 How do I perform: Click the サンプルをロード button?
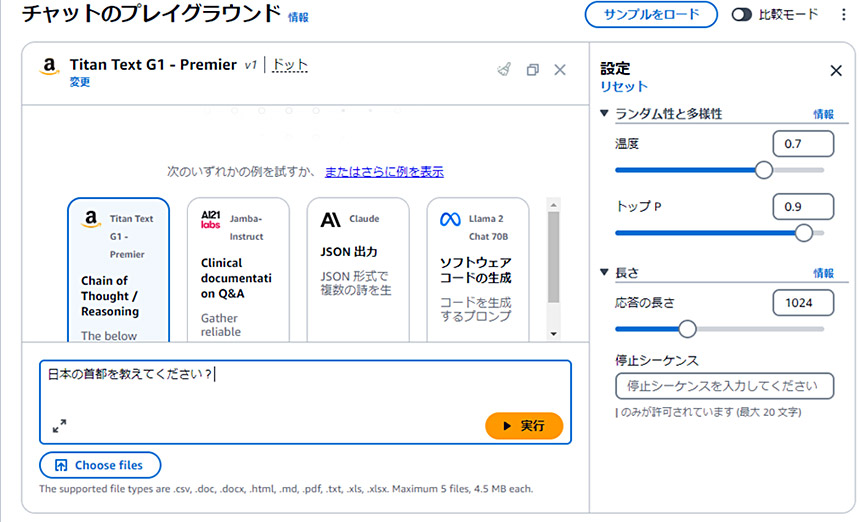(x=651, y=15)
